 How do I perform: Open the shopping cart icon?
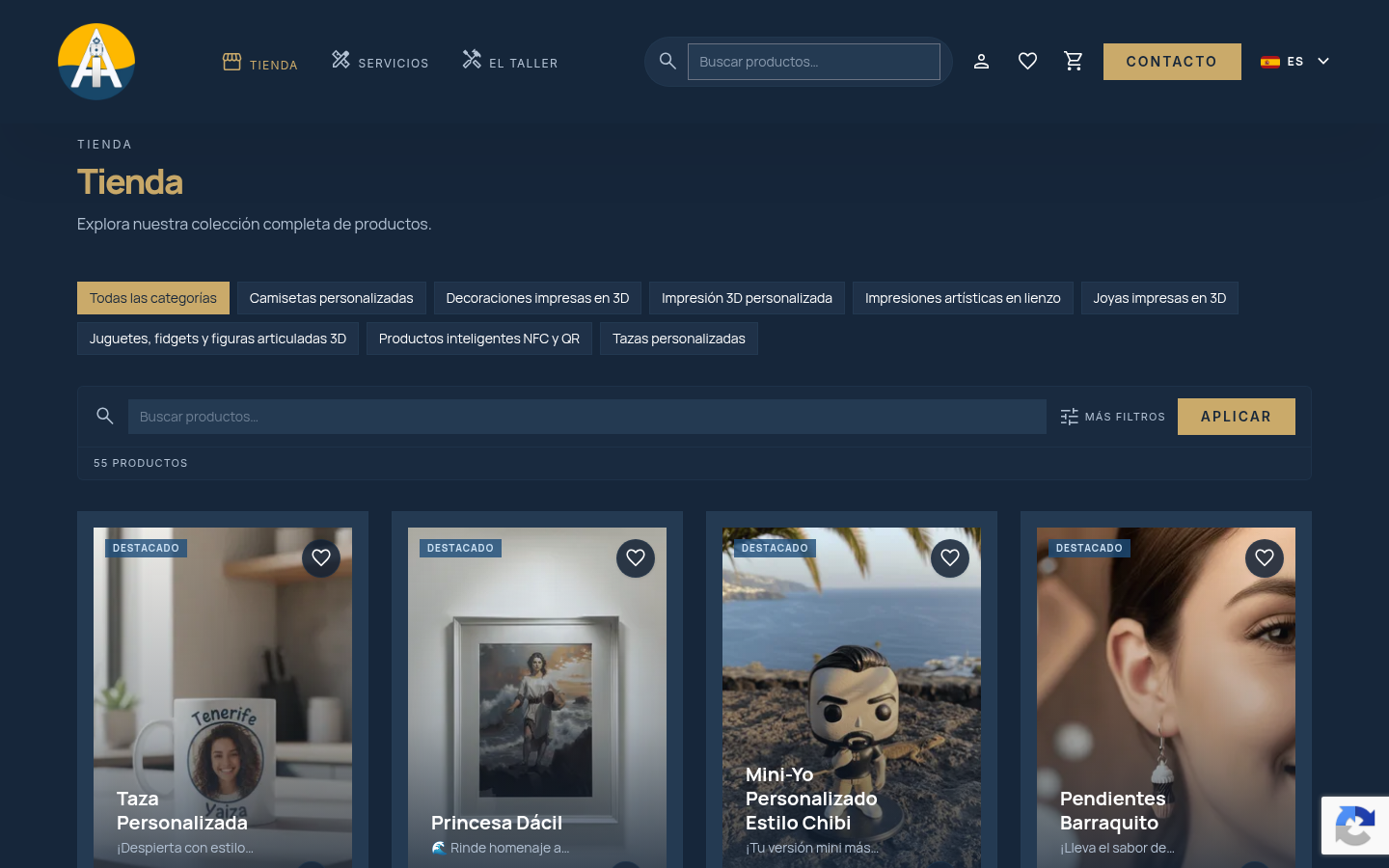[1074, 62]
